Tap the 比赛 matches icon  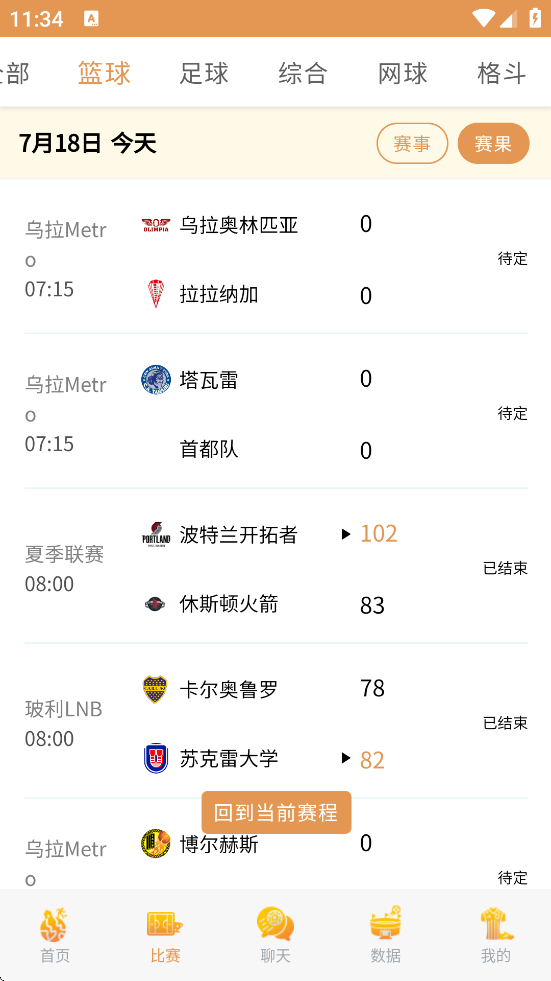coord(165,925)
